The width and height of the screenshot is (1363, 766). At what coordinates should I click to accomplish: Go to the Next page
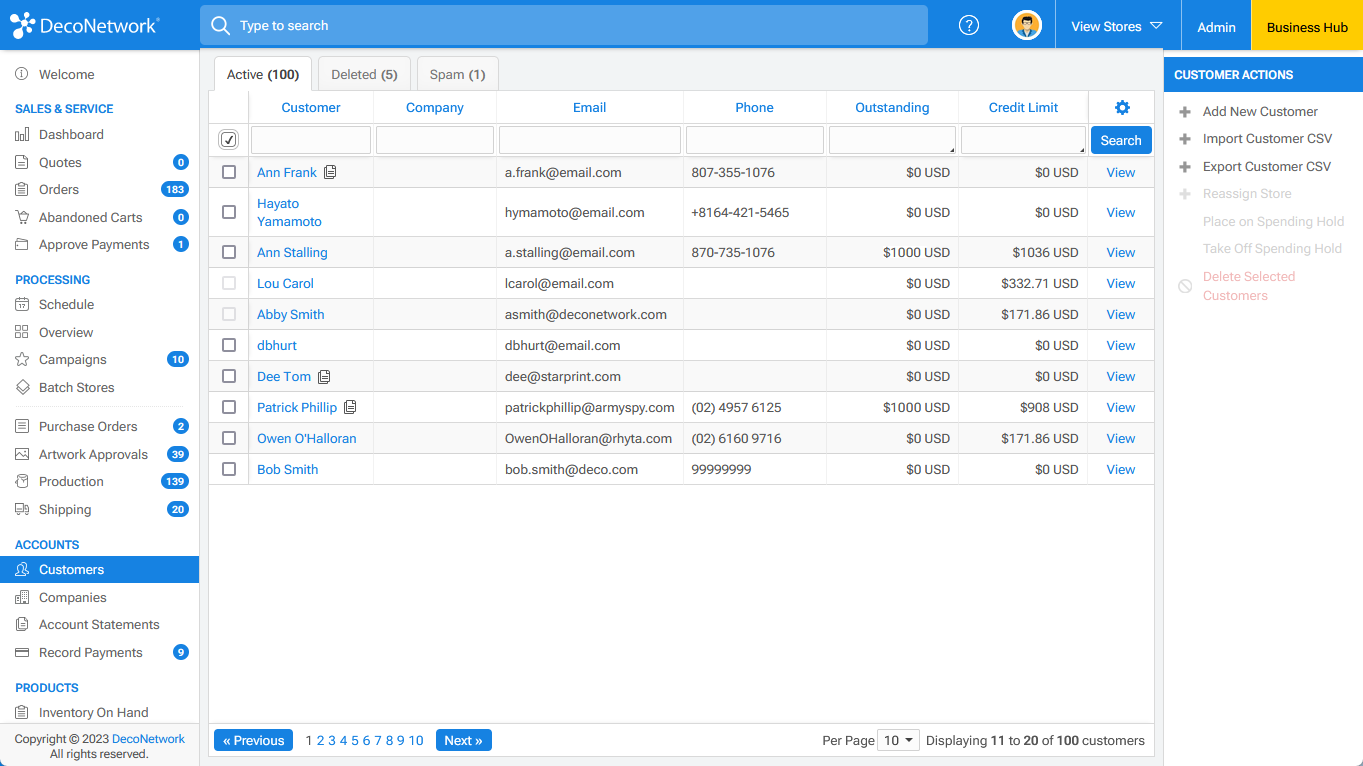(464, 740)
